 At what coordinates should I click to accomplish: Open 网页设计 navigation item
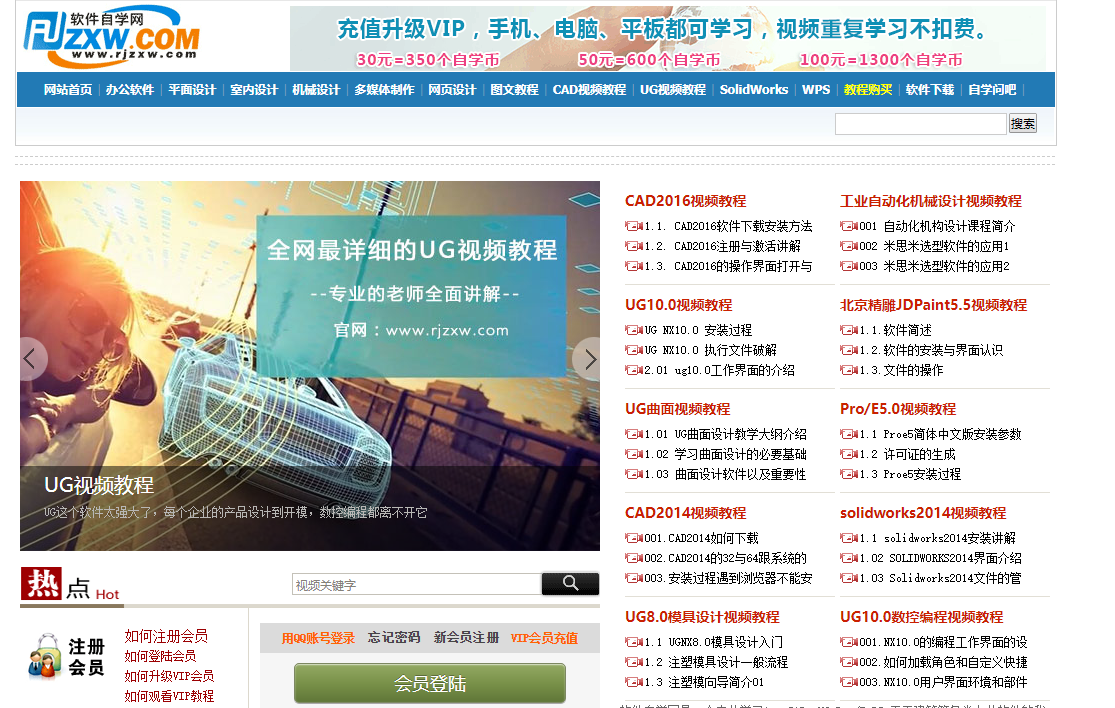[452, 90]
